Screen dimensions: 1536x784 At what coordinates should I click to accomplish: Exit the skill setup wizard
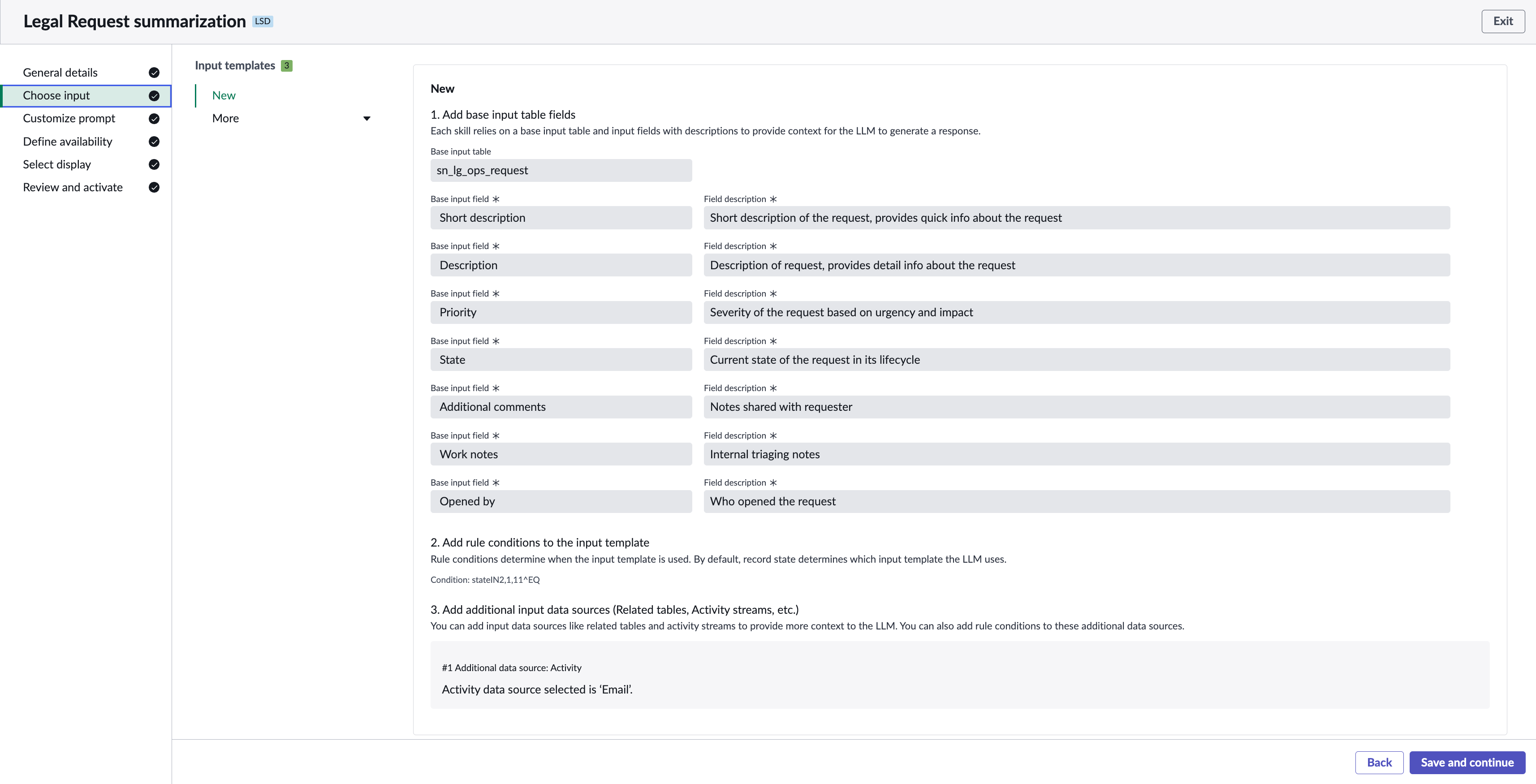[1502, 22]
